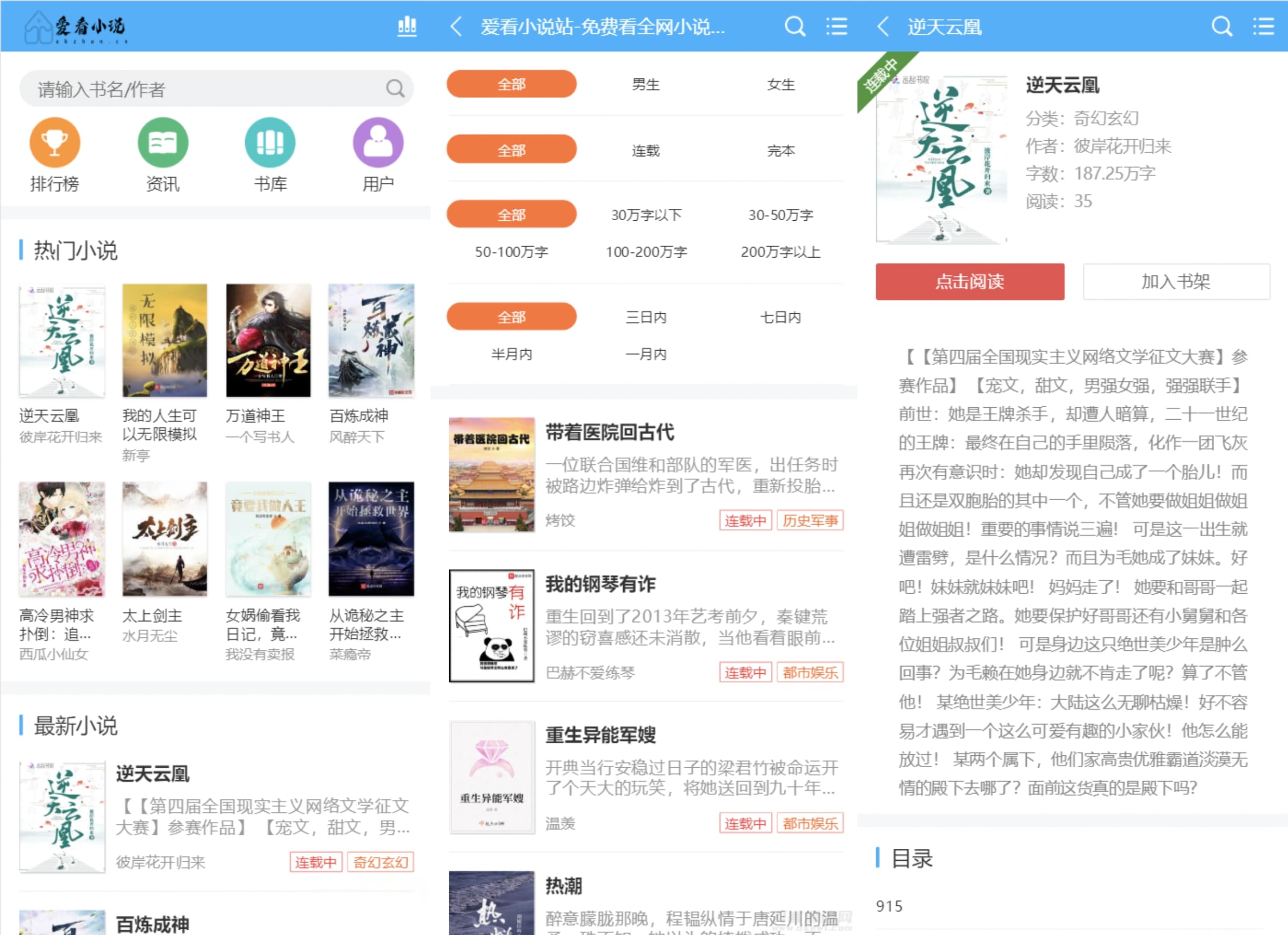Click 连载中 tag on 逆天云凰 in 最新小说

coord(316,862)
